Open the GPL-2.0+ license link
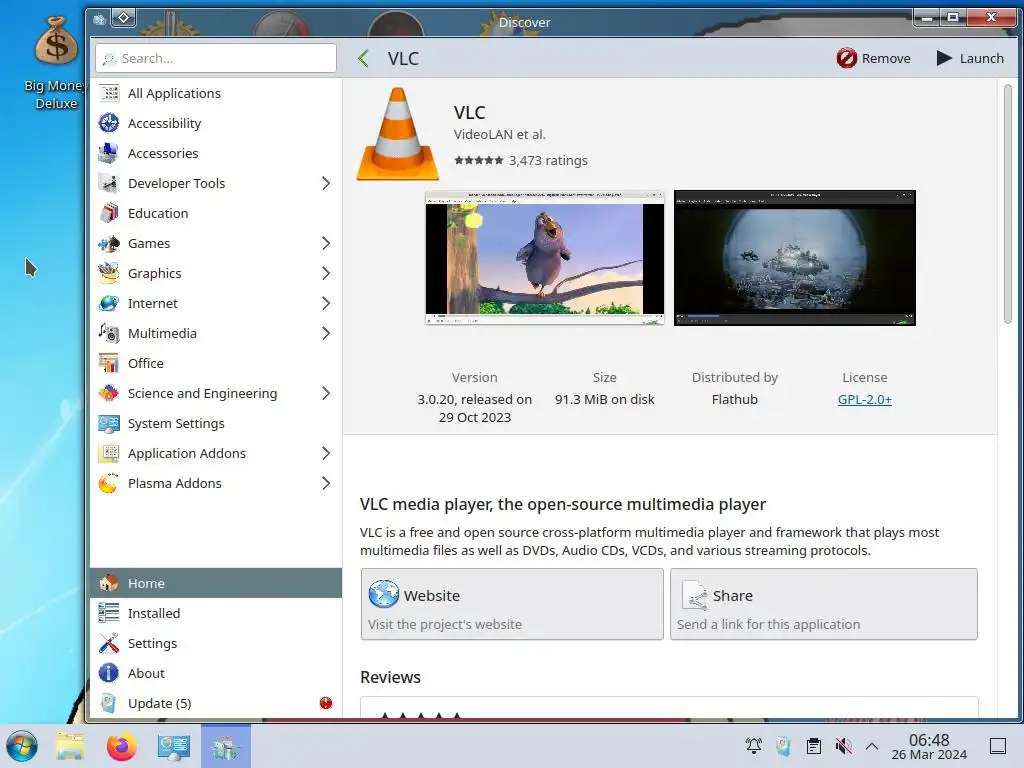The width and height of the screenshot is (1024, 768). 865,399
